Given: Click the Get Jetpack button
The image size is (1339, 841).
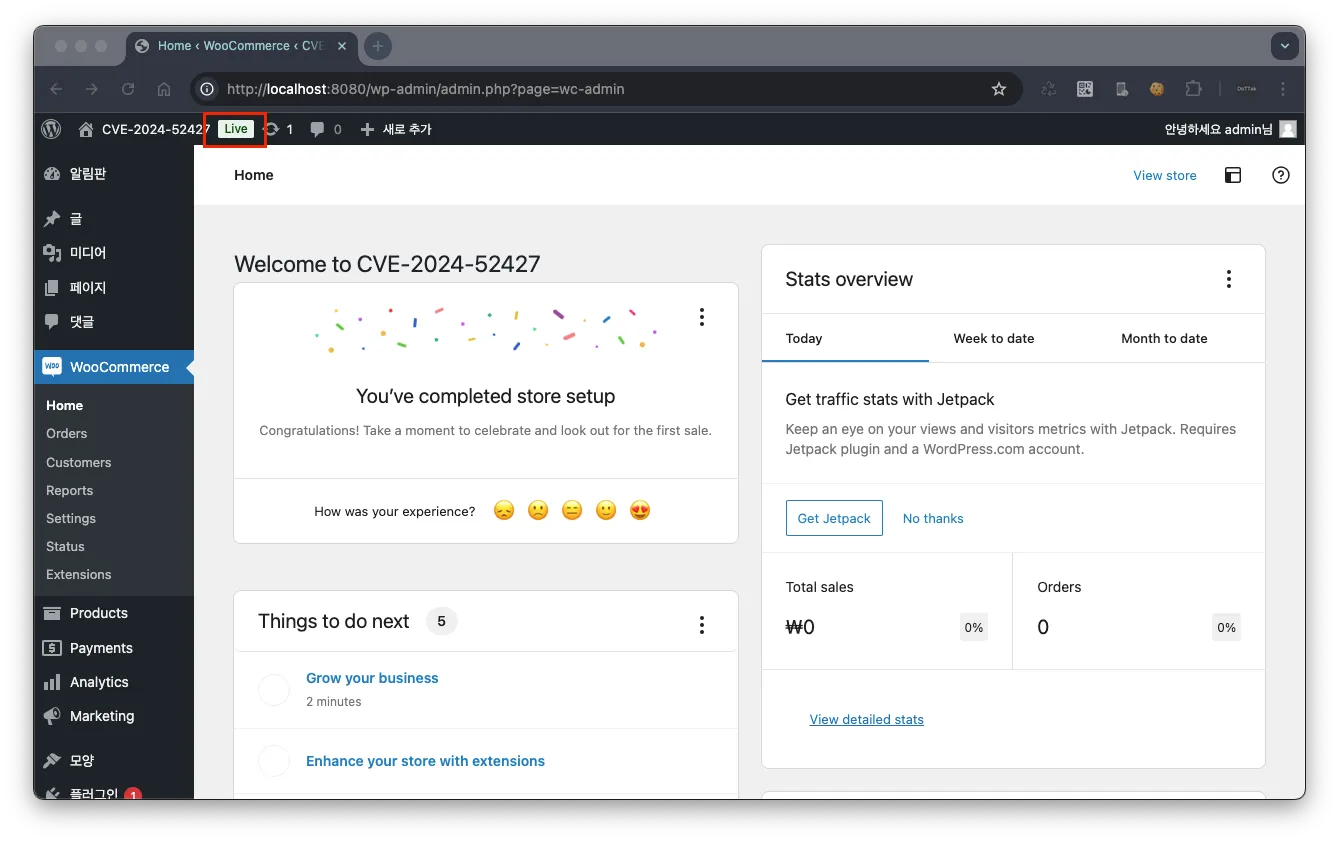Looking at the screenshot, I should 834,518.
